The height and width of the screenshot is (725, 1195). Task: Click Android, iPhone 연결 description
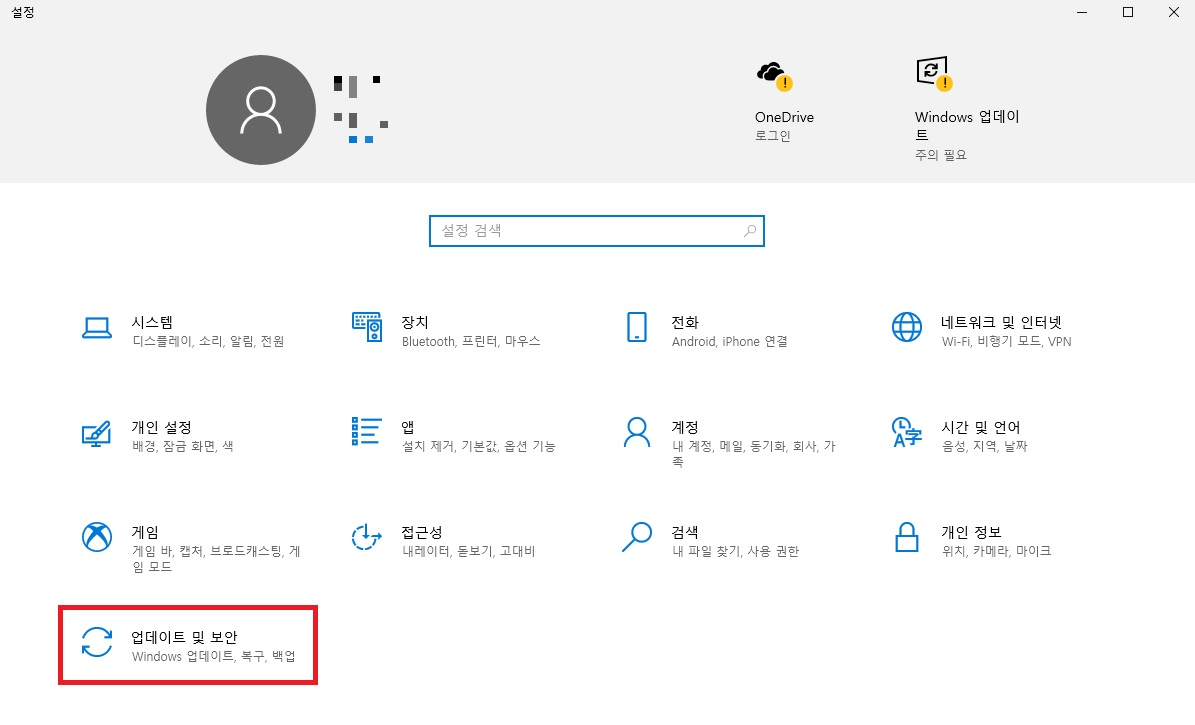(x=729, y=342)
